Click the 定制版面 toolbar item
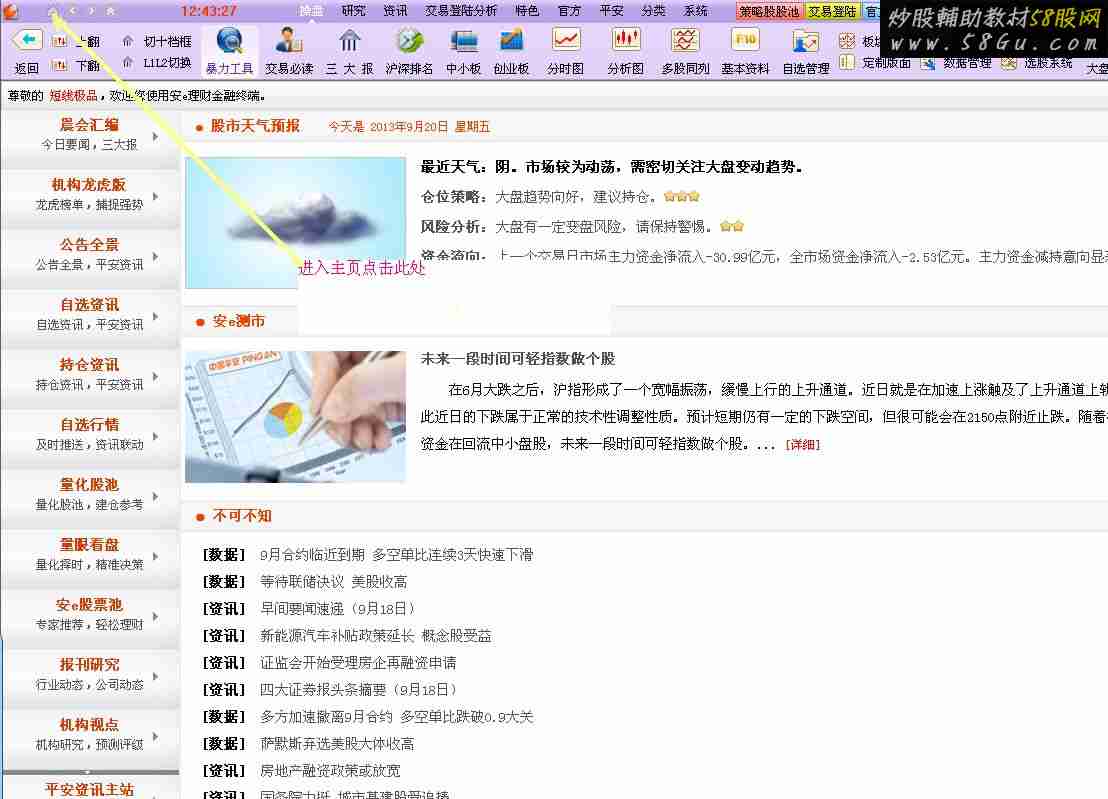Viewport: 1108px width, 799px height. click(x=876, y=63)
